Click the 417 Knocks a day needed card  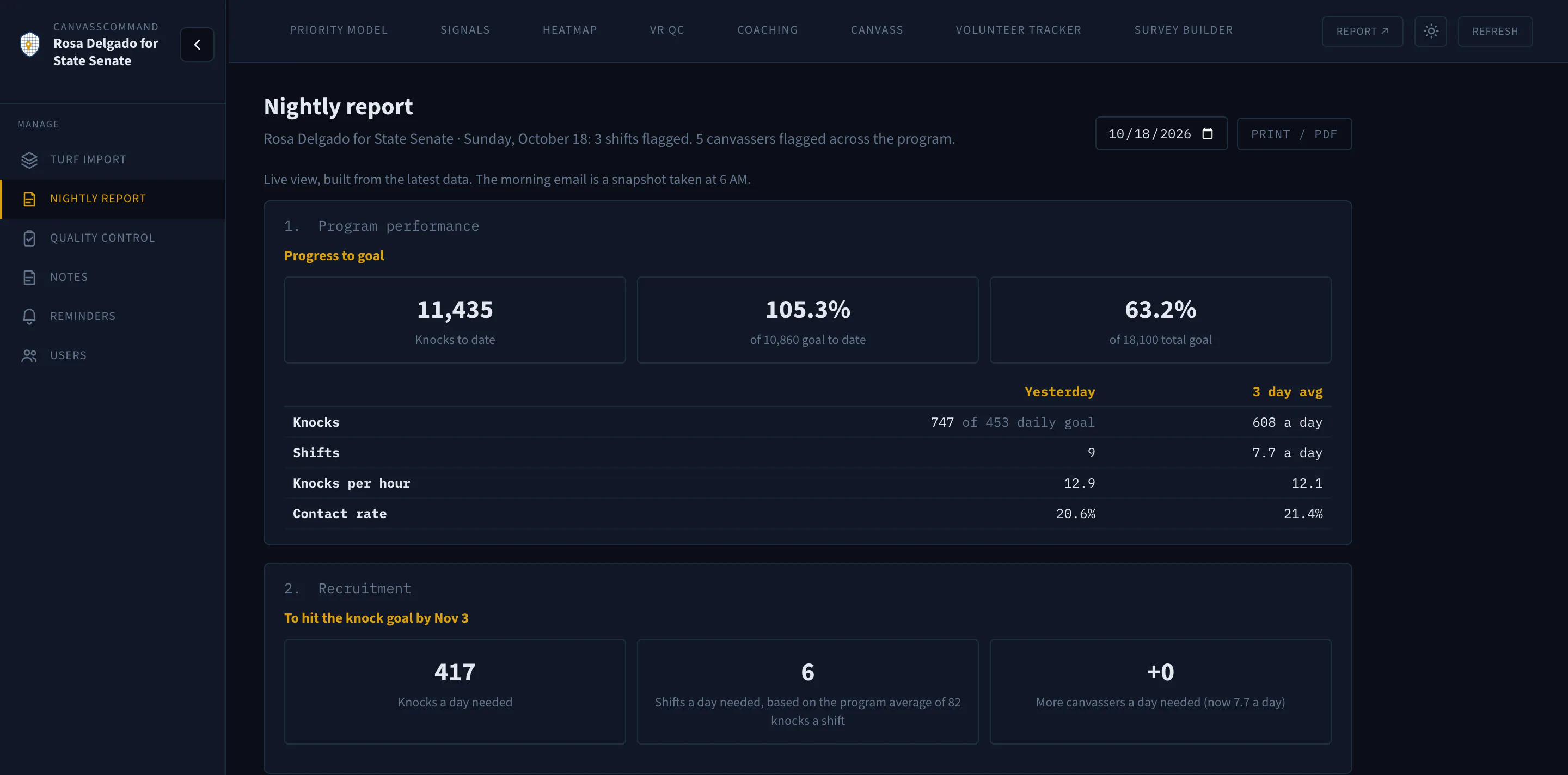coord(455,692)
